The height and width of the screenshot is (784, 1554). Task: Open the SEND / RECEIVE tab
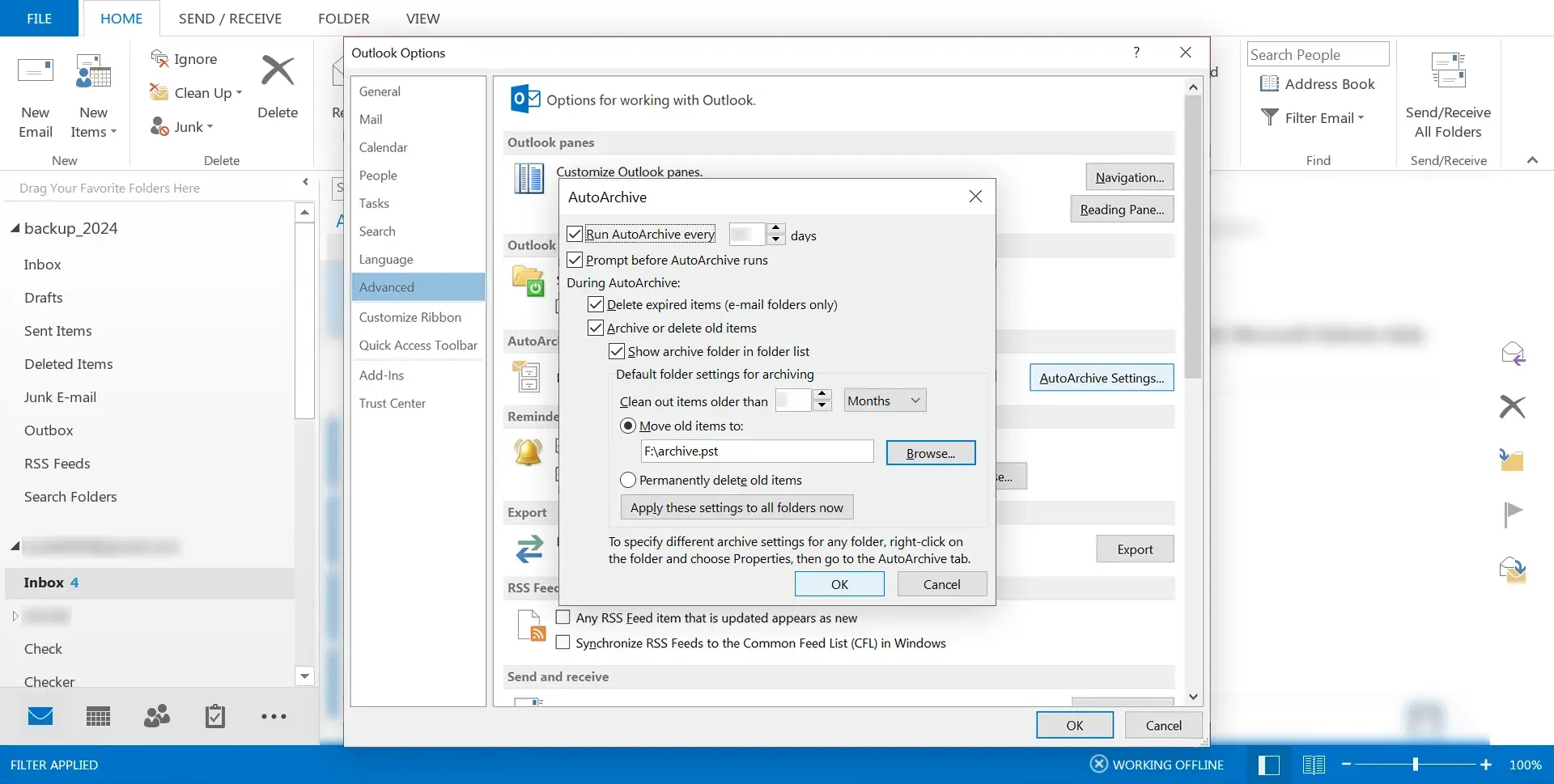(x=230, y=18)
